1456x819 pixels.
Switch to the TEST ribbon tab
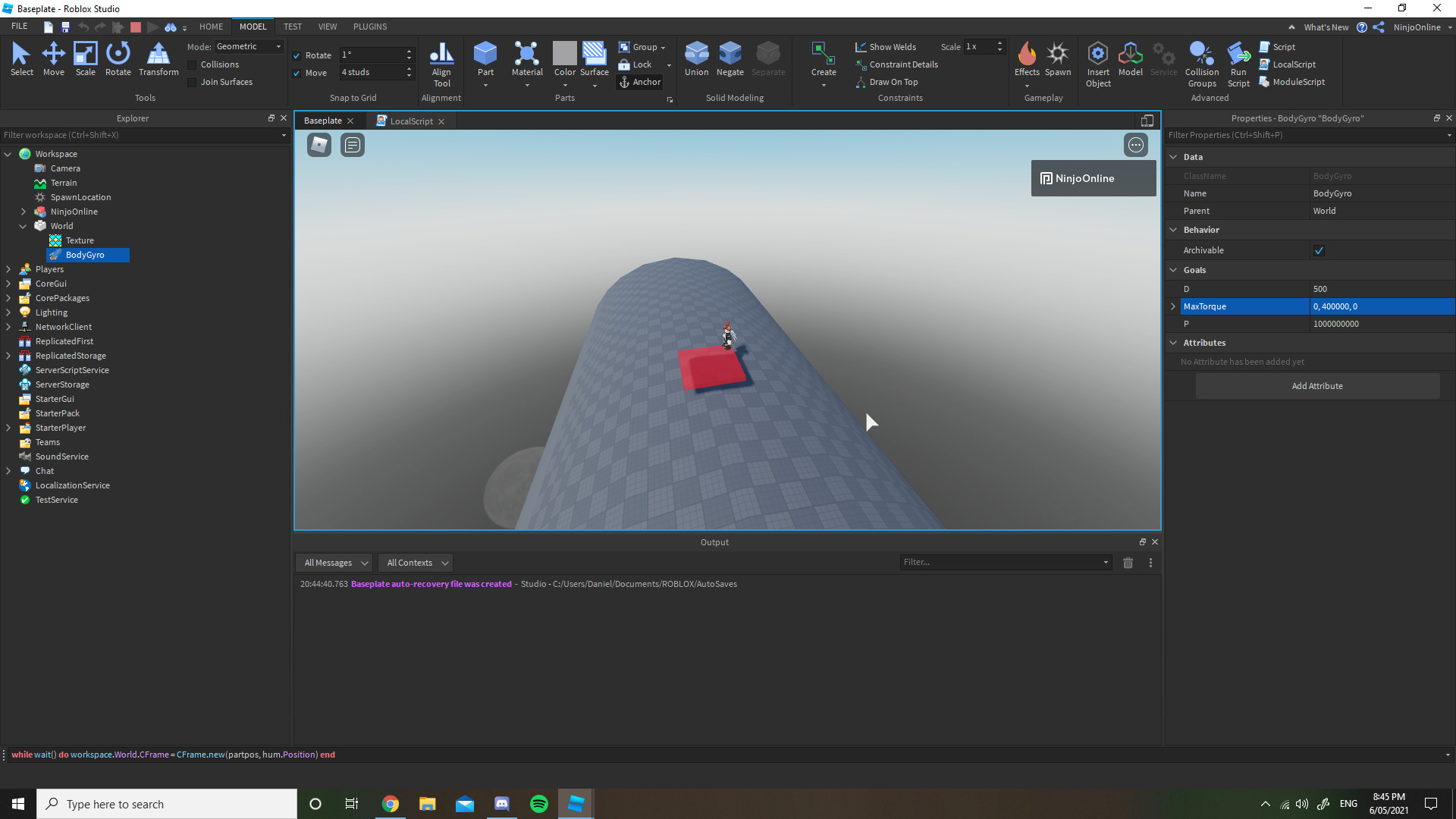click(x=292, y=27)
